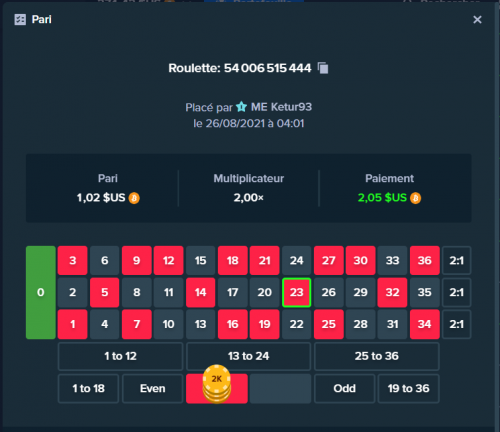500x432 pixels.
Task: Choose the 19 to 36 bet
Action: coord(409,388)
